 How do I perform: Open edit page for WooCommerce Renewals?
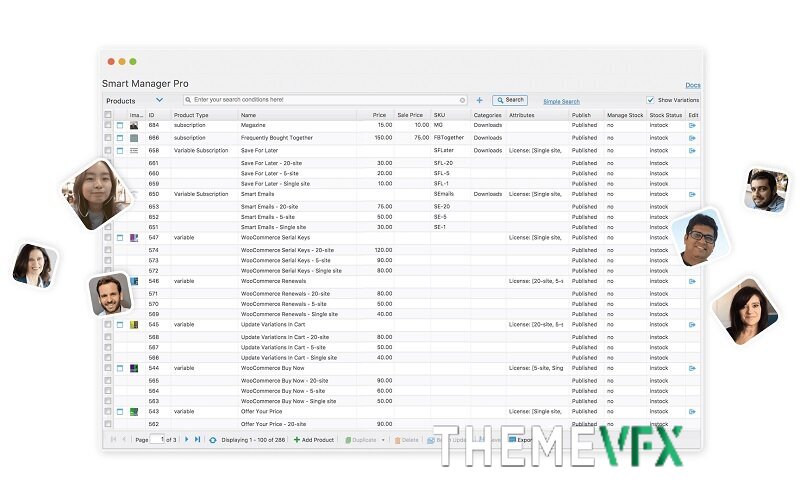tap(692, 281)
